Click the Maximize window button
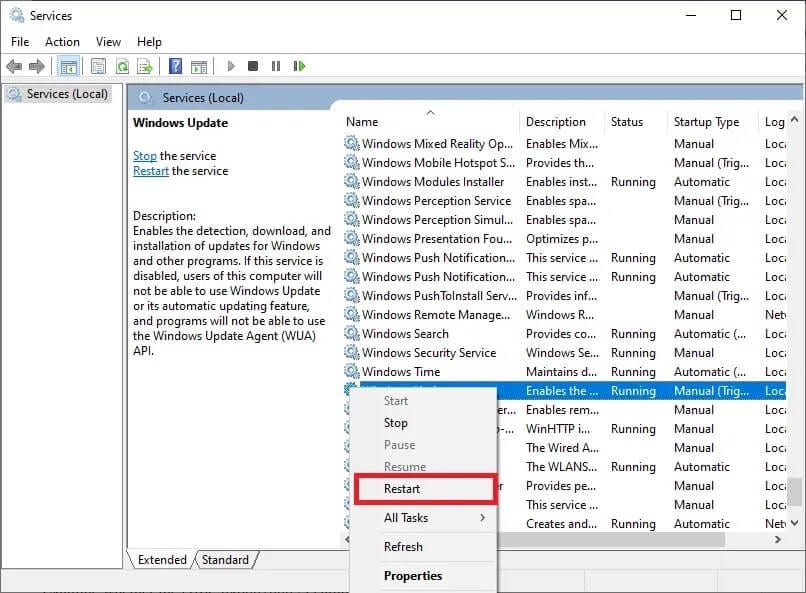The width and height of the screenshot is (806, 593). (736, 15)
